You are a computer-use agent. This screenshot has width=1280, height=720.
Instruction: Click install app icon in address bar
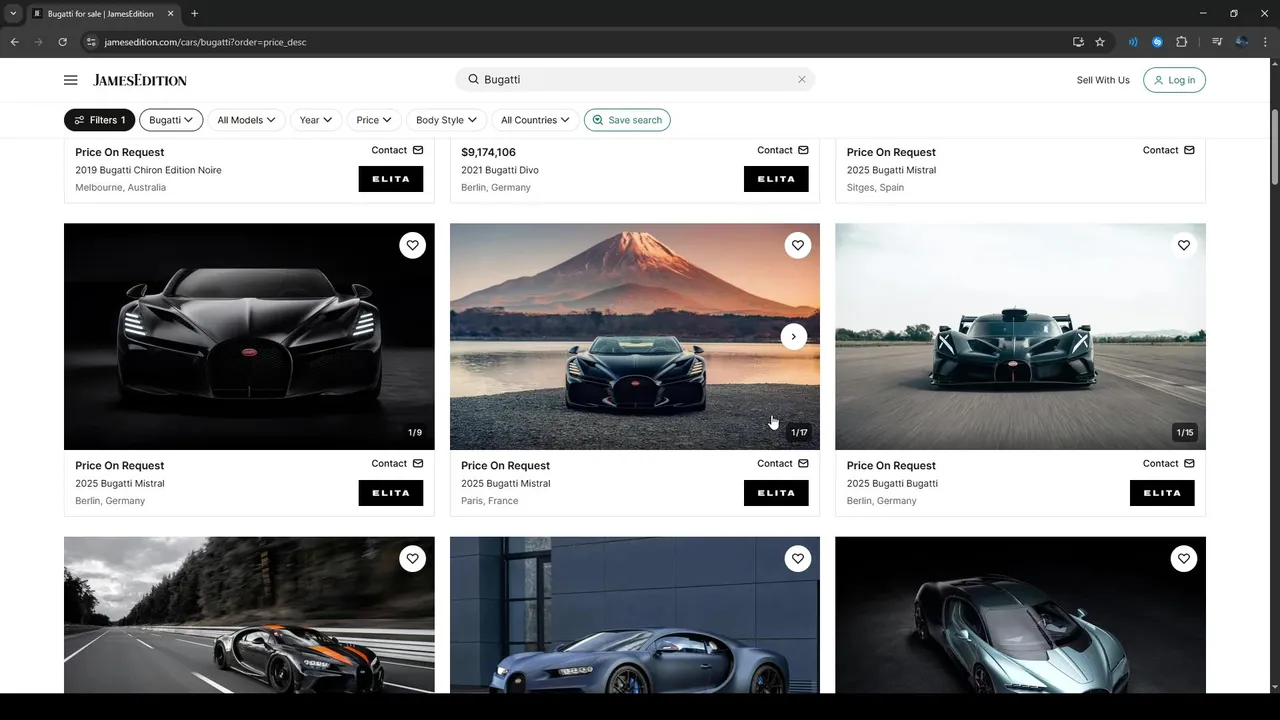pos(1078,42)
